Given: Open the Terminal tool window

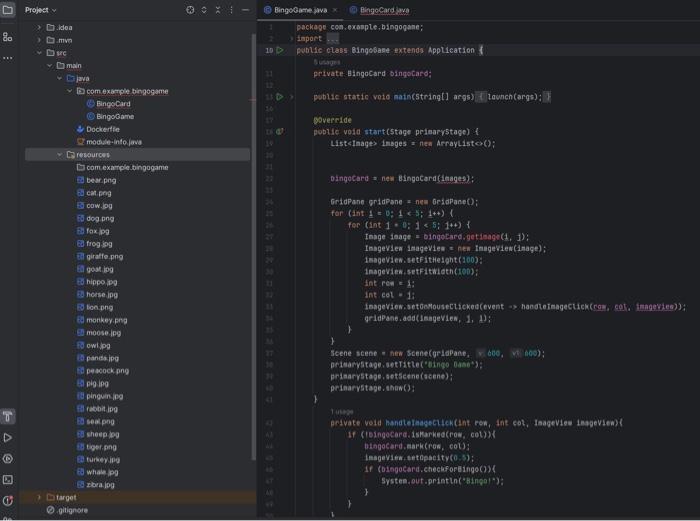Looking at the screenshot, I should 8,479.
